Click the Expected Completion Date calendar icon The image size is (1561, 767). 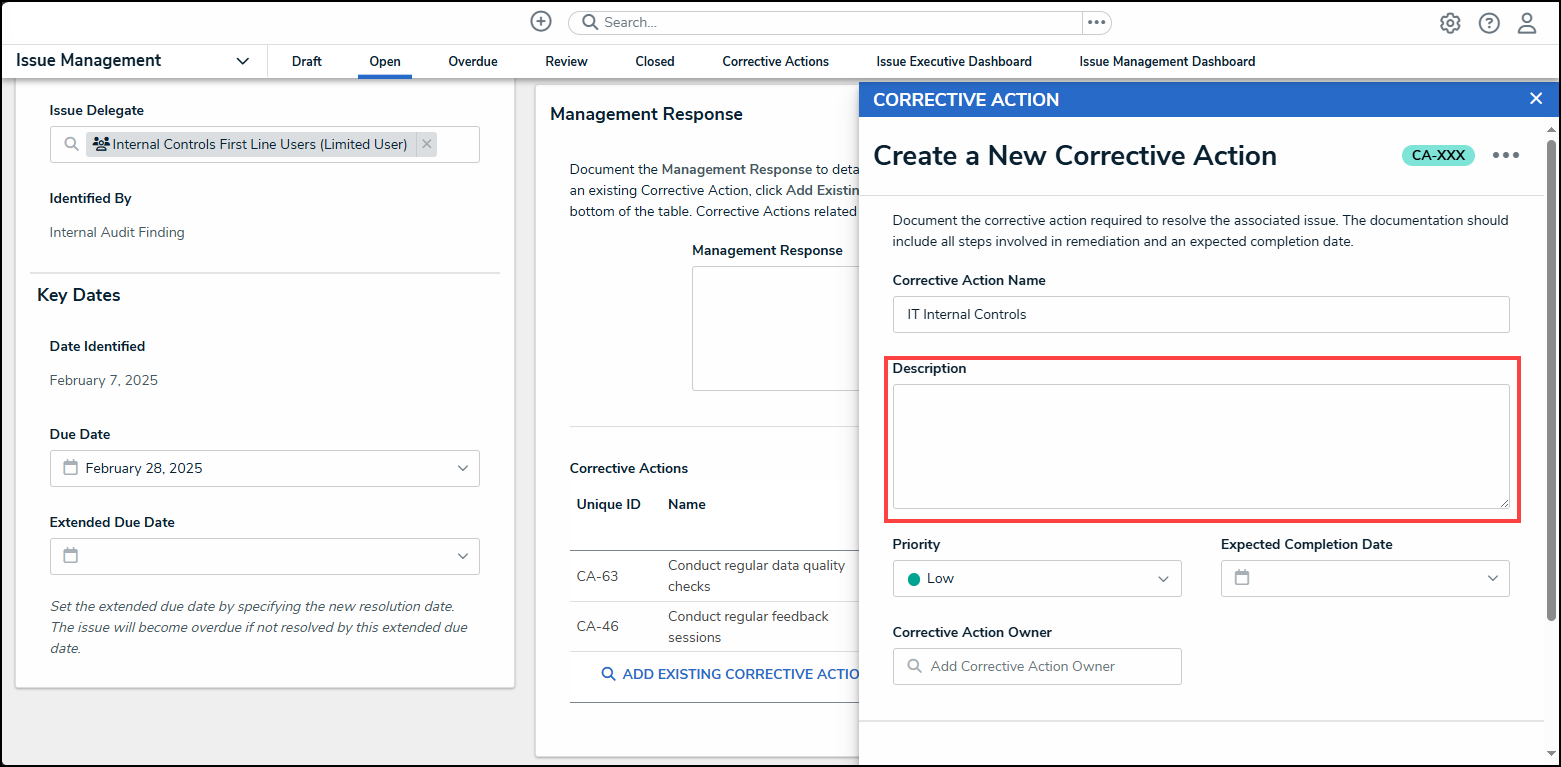coord(1242,578)
